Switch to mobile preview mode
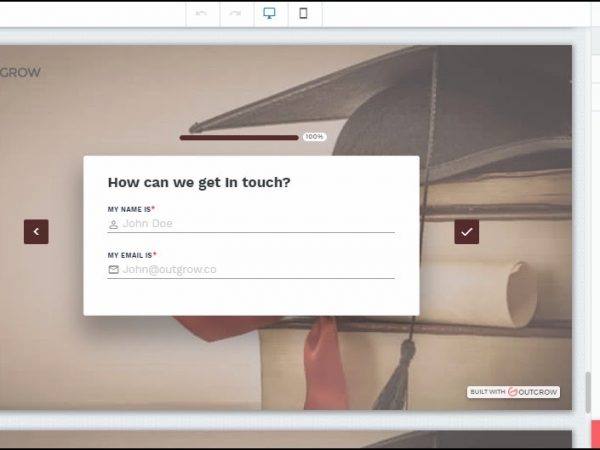The height and width of the screenshot is (450, 600). coord(304,13)
